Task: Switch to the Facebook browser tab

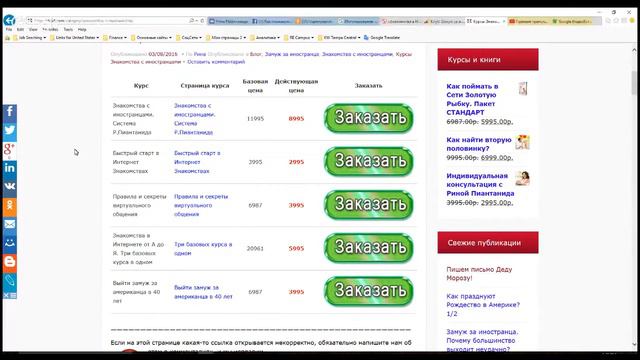Action: click(272, 21)
